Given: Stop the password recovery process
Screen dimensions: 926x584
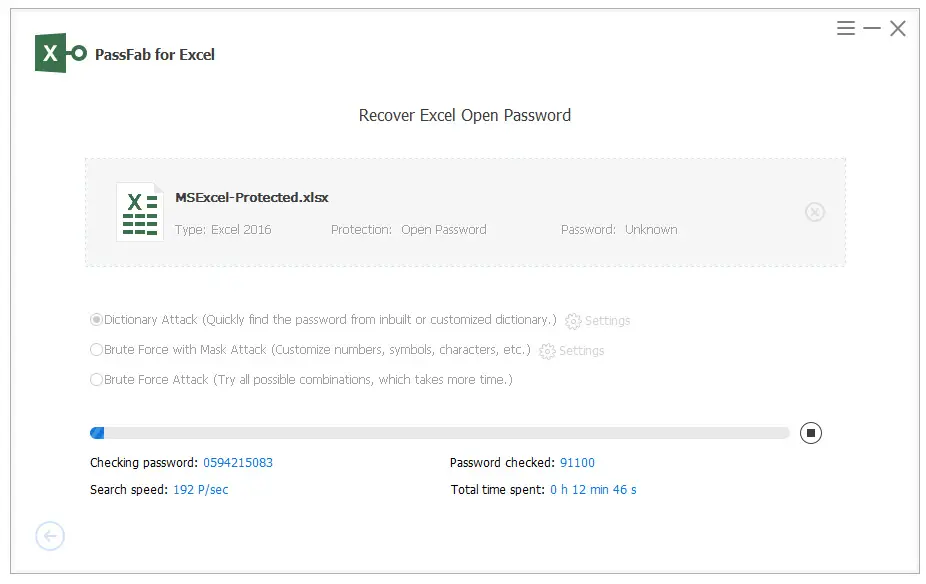Looking at the screenshot, I should (x=811, y=433).
